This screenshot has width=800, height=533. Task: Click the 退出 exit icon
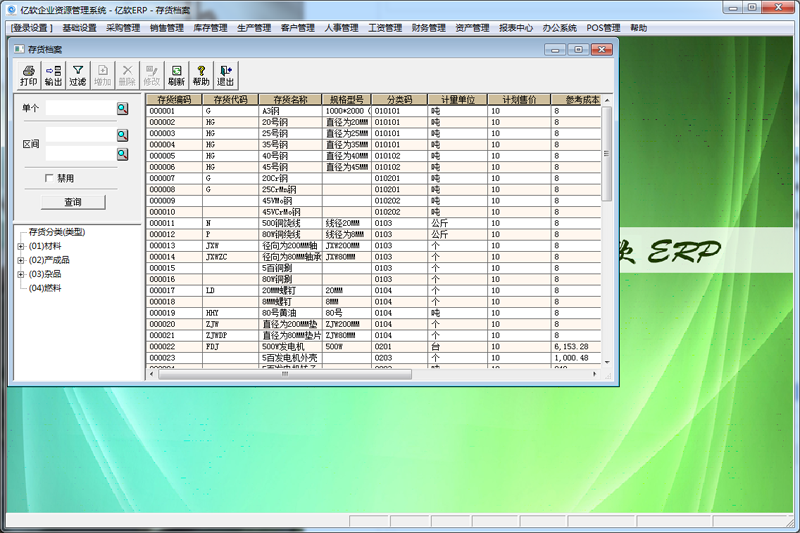tap(226, 75)
